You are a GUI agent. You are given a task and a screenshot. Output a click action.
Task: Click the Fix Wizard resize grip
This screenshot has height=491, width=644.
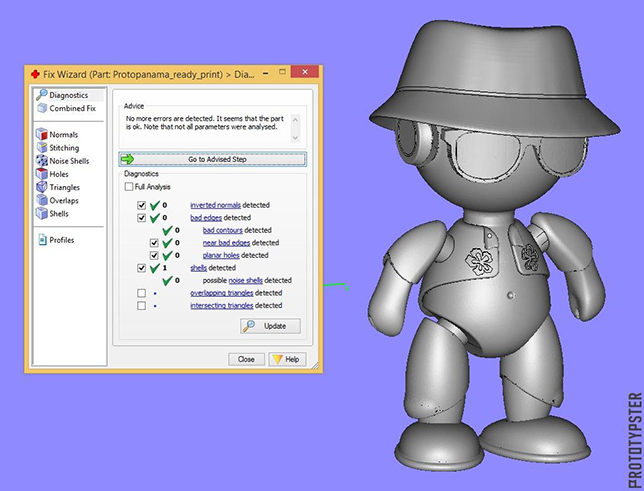click(x=315, y=365)
